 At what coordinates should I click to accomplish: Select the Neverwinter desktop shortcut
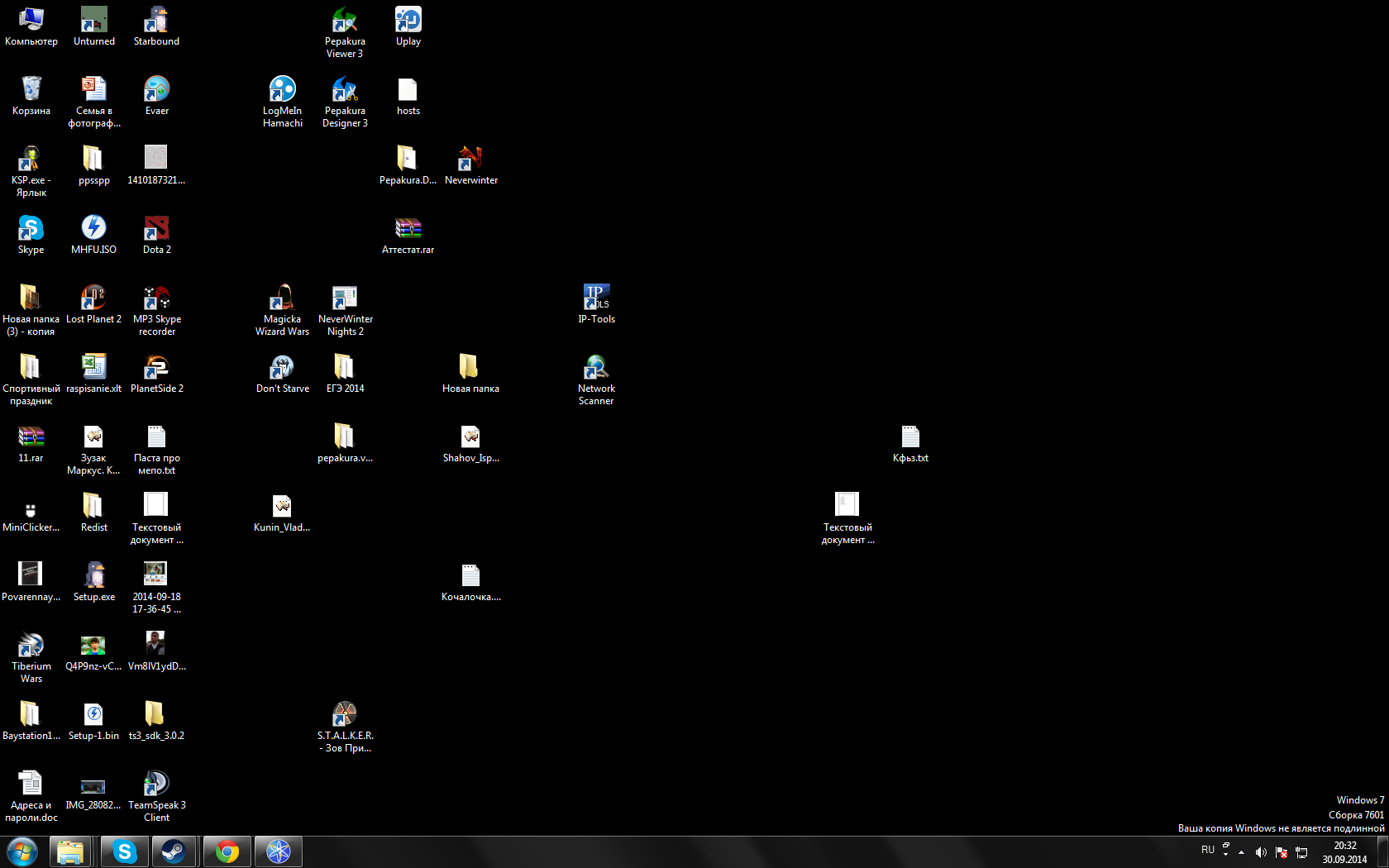[x=470, y=160]
